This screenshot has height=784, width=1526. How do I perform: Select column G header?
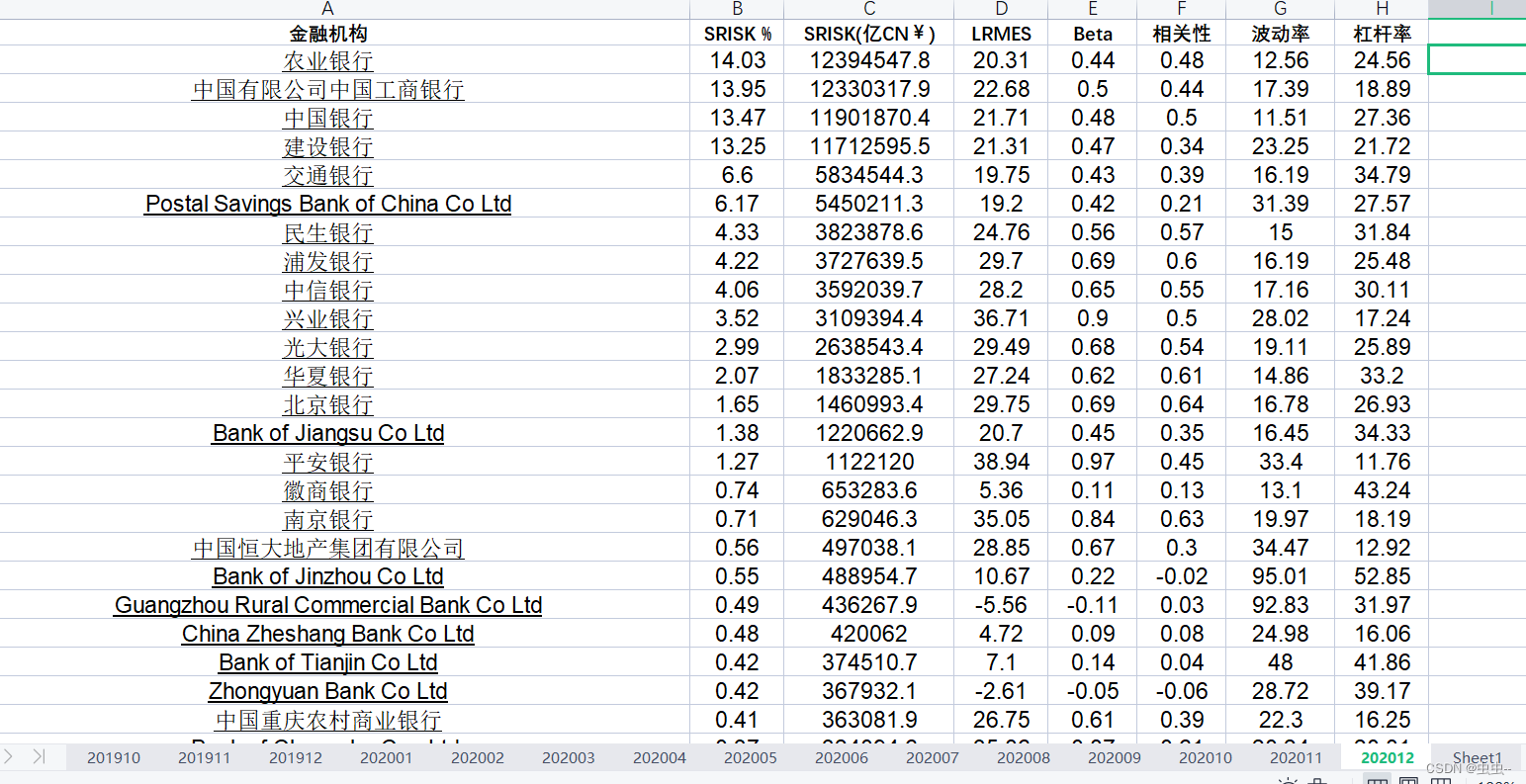[x=1280, y=9]
